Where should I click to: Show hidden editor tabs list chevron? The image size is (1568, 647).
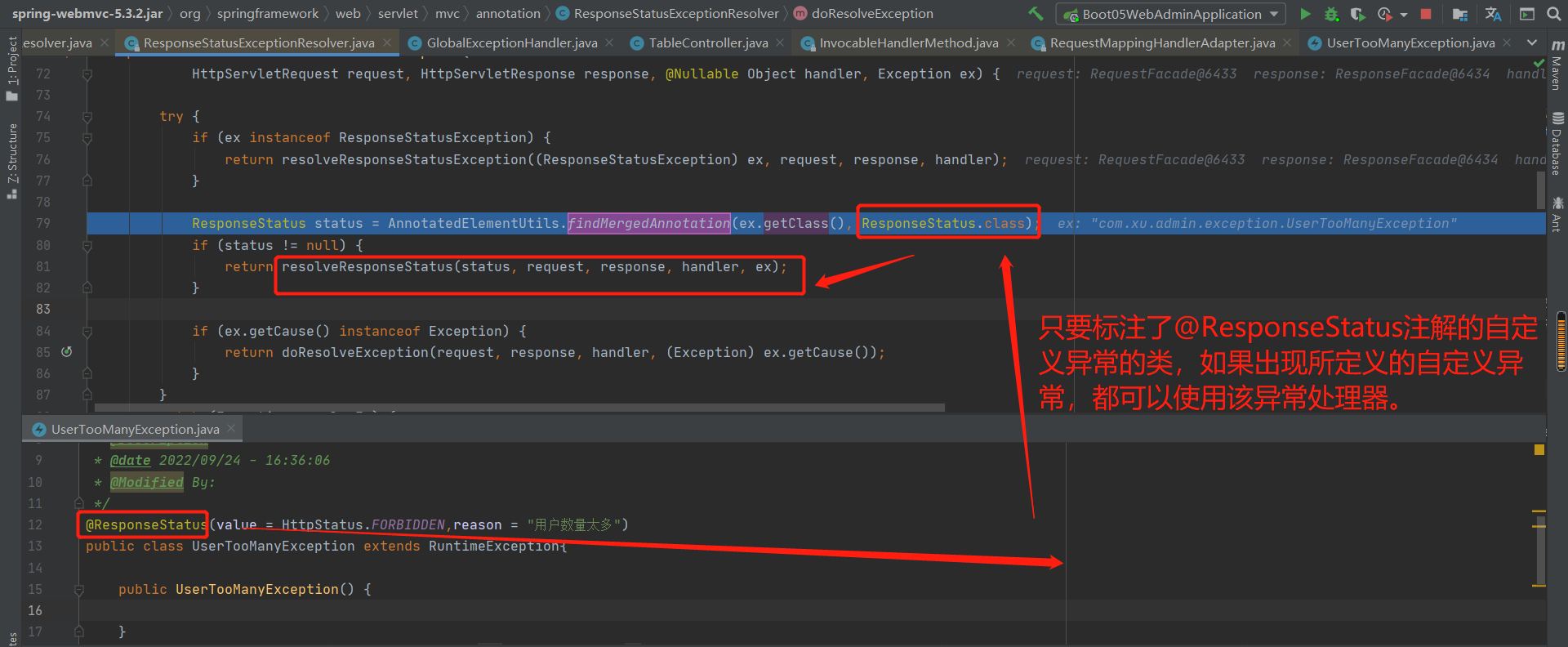(x=1532, y=42)
